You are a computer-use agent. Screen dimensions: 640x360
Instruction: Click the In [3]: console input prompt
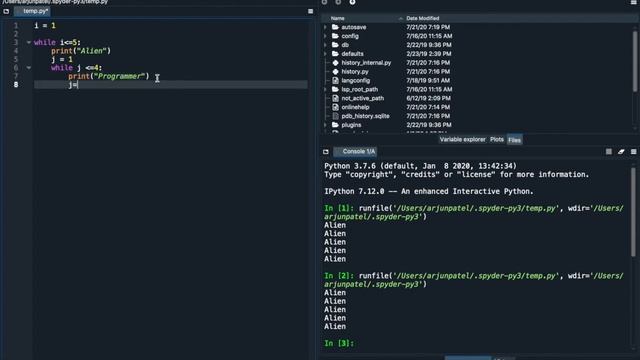coord(339,343)
